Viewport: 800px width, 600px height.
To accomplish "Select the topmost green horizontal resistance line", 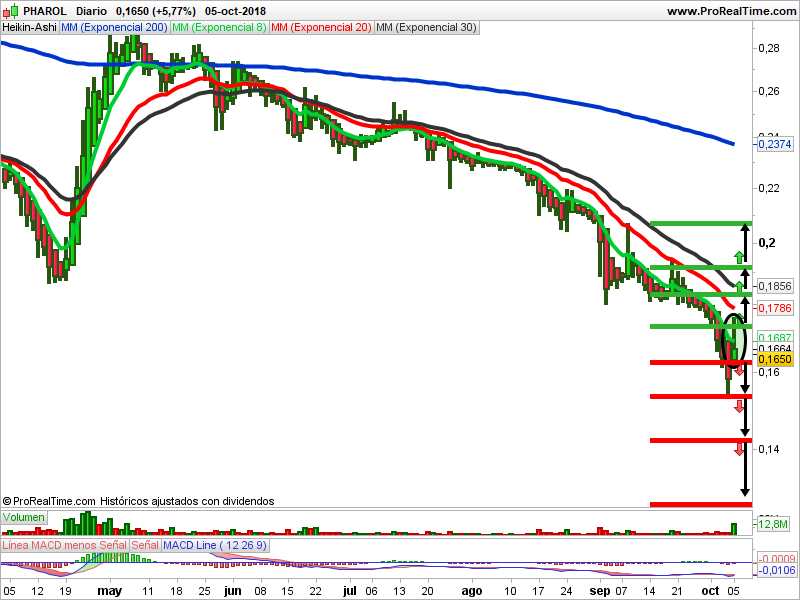I will [700, 223].
